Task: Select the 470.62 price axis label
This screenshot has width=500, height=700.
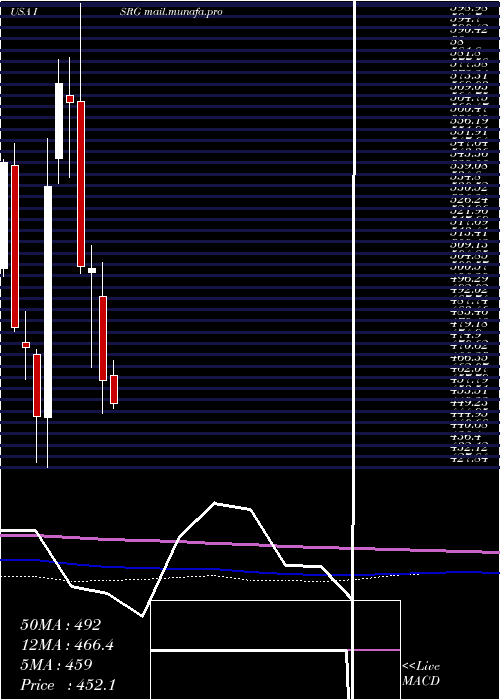Action: point(468,347)
